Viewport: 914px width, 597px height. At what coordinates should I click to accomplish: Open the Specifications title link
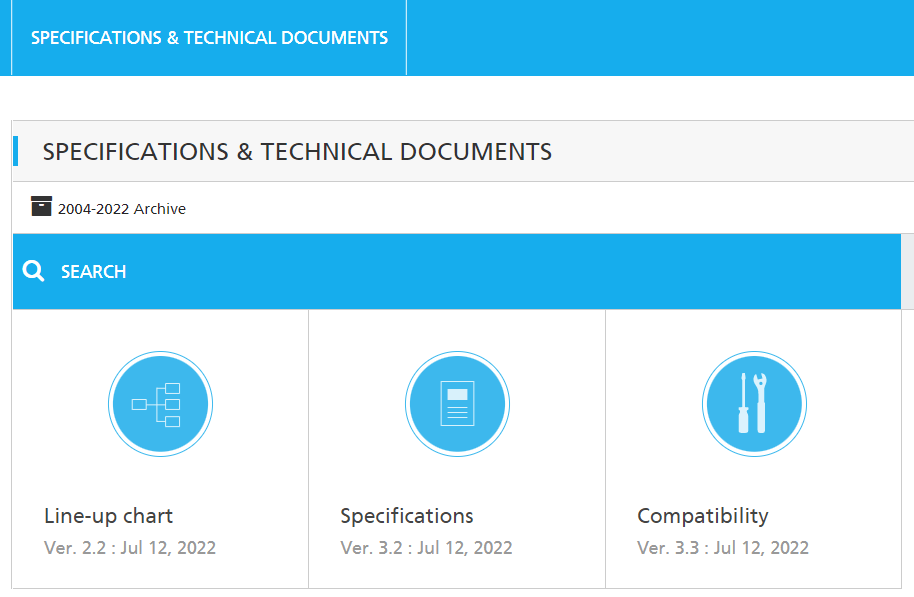click(406, 516)
